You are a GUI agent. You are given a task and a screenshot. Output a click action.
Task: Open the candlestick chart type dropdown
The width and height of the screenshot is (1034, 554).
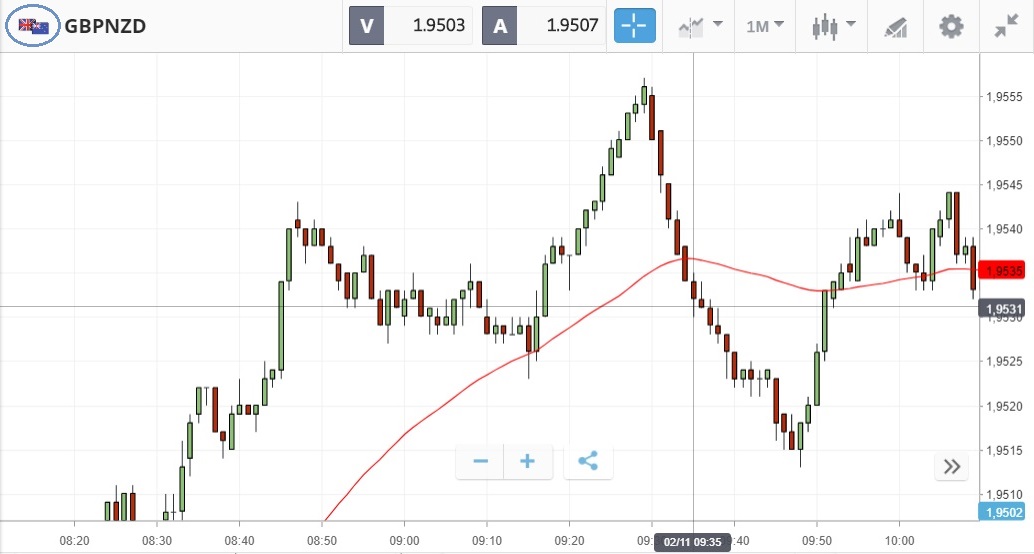point(833,26)
